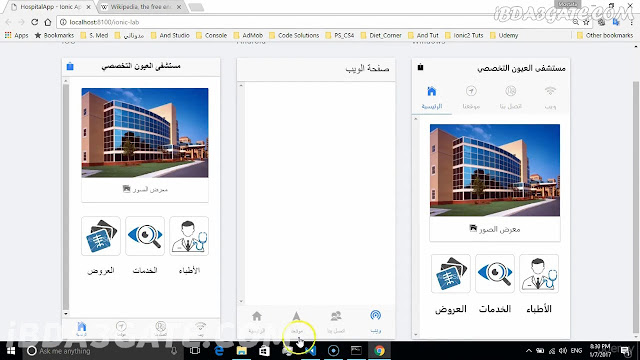The height and width of the screenshot is (360, 640).
Task: Open Diet_Corner bookmark folder
Action: [381, 36]
